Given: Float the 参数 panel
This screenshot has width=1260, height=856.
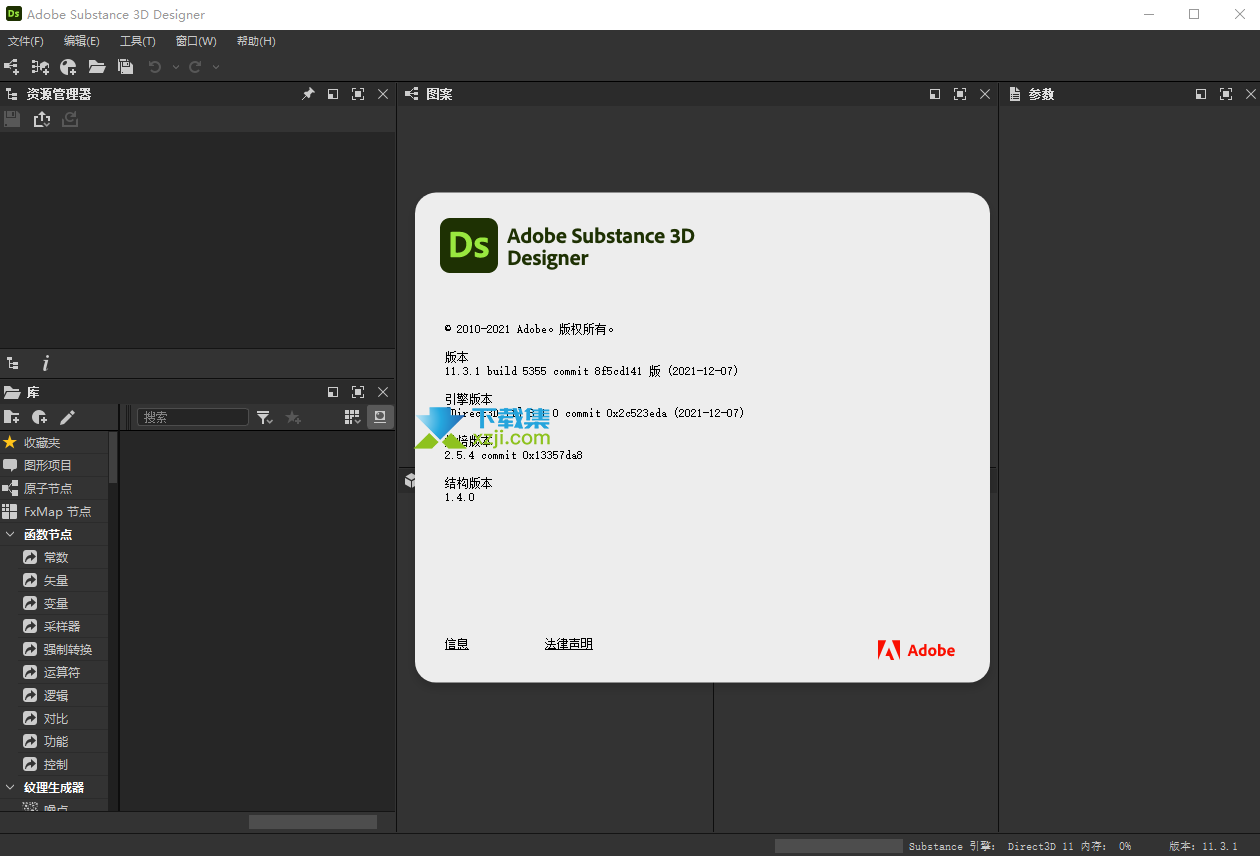Looking at the screenshot, I should point(1201,94).
